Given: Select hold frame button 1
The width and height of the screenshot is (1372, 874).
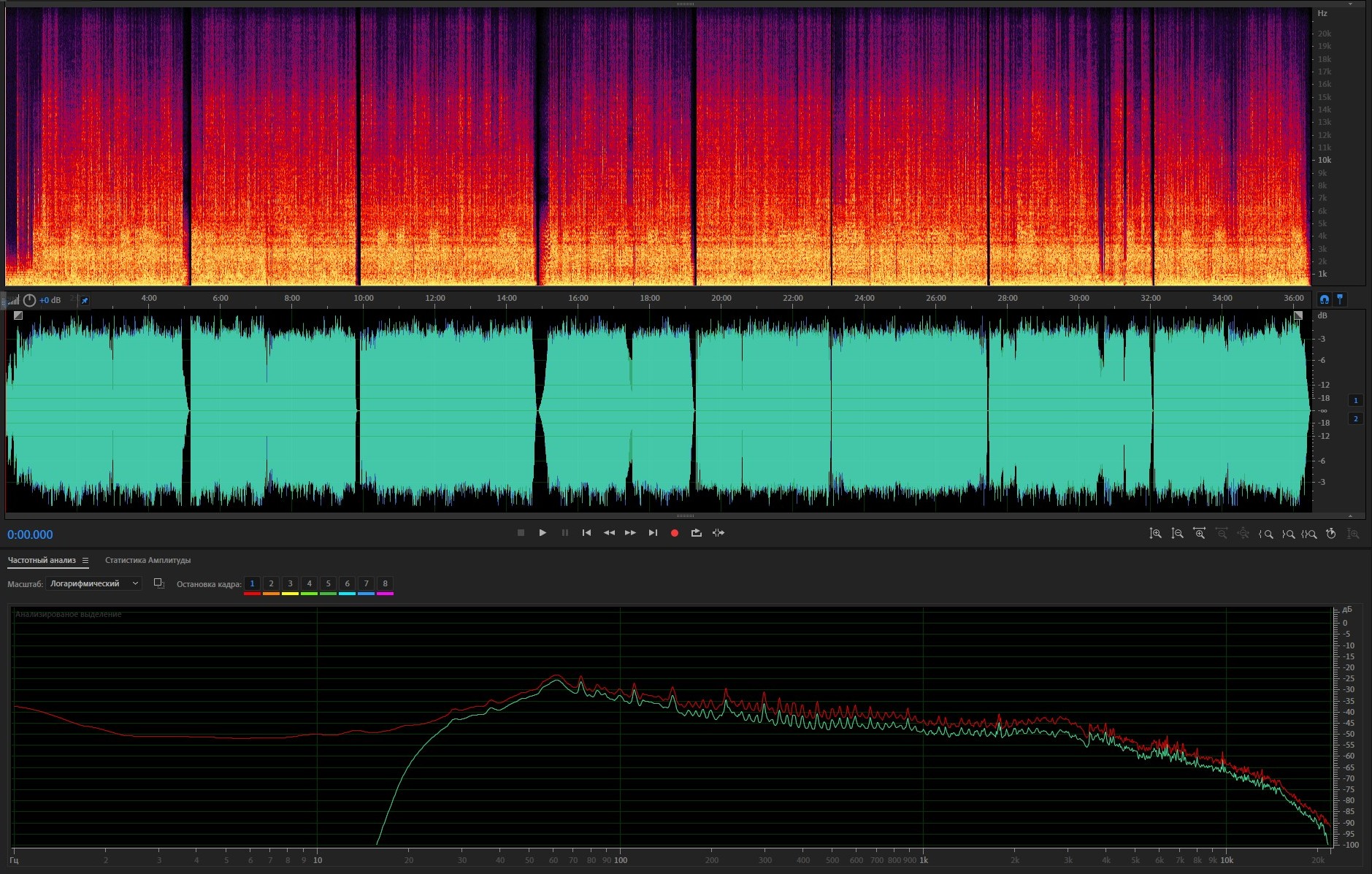Looking at the screenshot, I should (252, 583).
